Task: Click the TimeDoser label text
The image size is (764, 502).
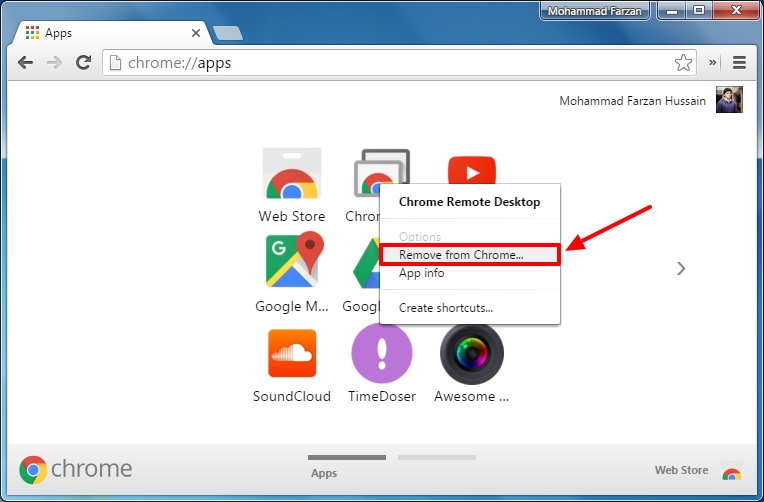Action: (382, 396)
